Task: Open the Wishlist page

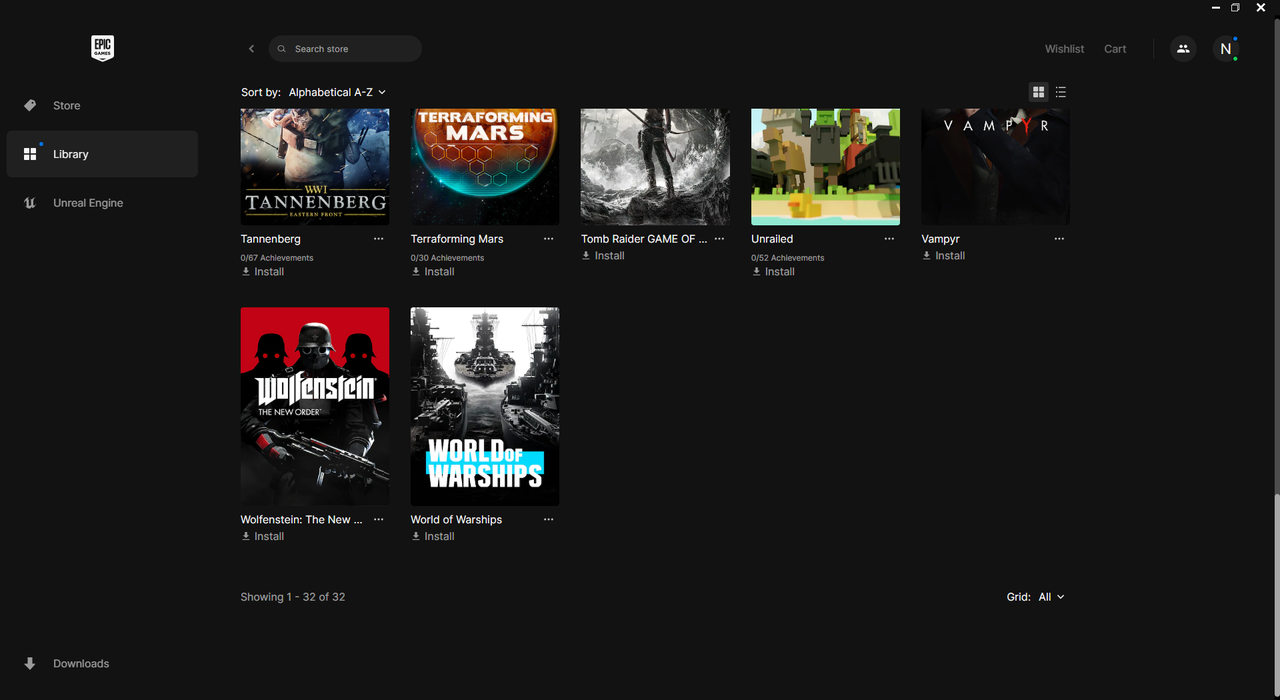Action: [x=1064, y=49]
